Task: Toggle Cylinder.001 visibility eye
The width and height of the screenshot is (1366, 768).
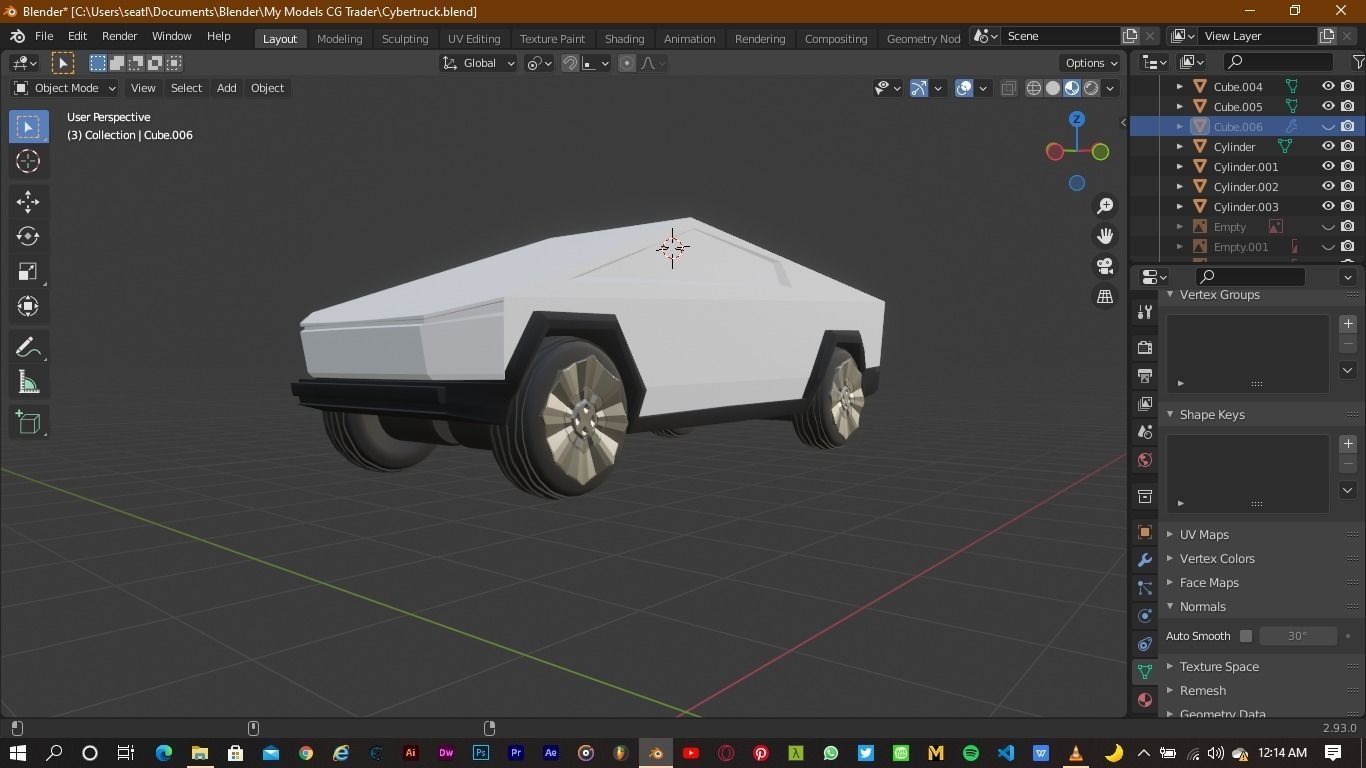Action: coord(1328,166)
